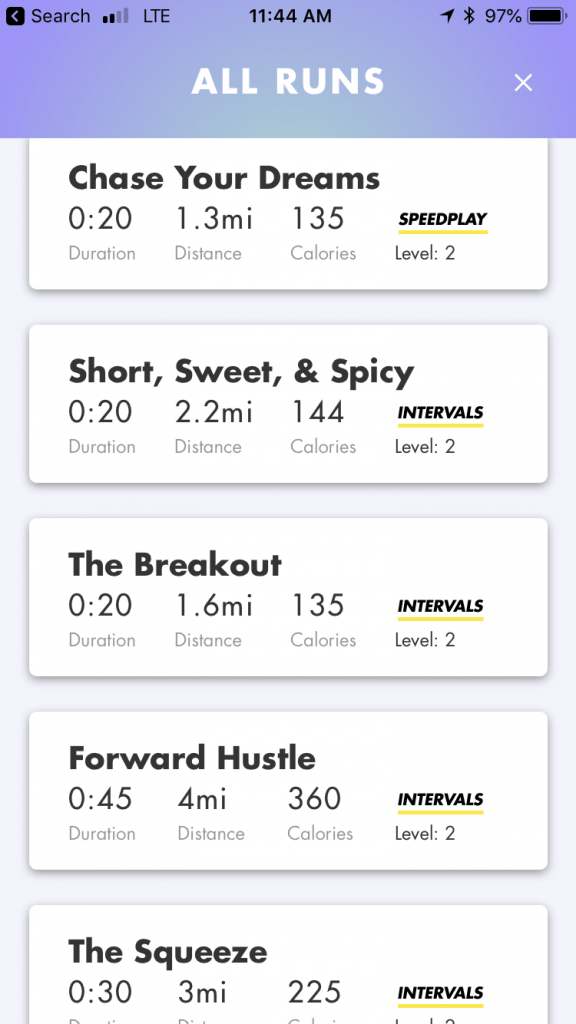Tap the ALL RUNS header title
Viewport: 576px width, 1024px height.
coord(288,82)
